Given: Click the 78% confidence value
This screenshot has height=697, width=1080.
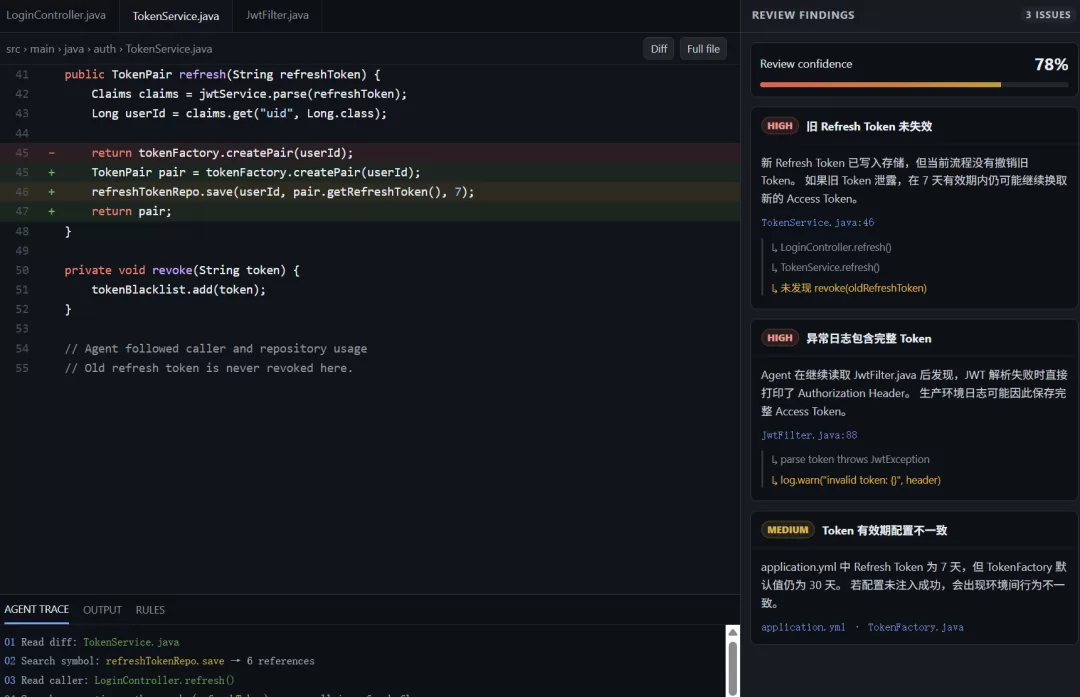Looking at the screenshot, I should (x=1051, y=65).
